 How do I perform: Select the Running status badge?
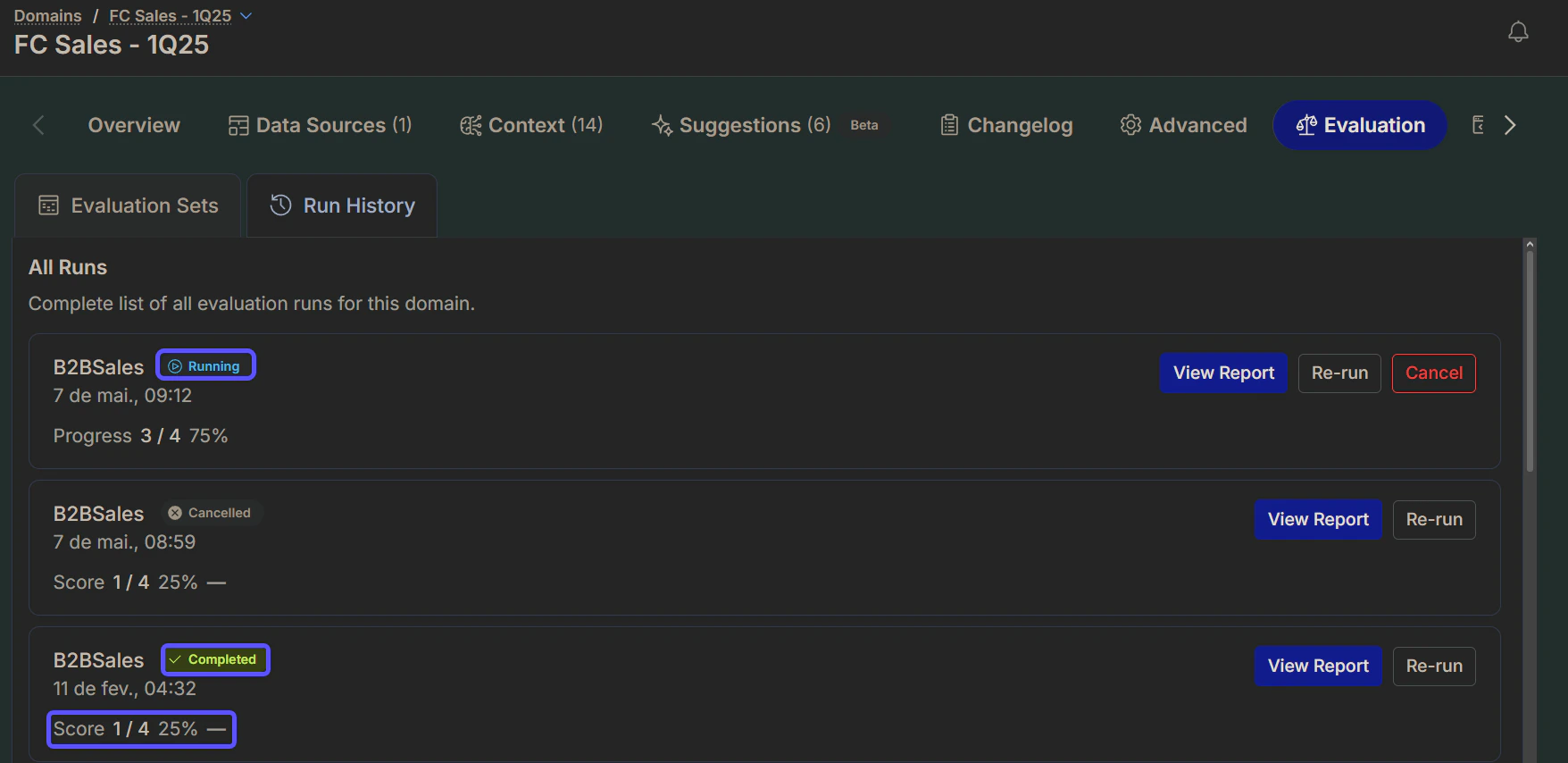pyautogui.click(x=205, y=365)
